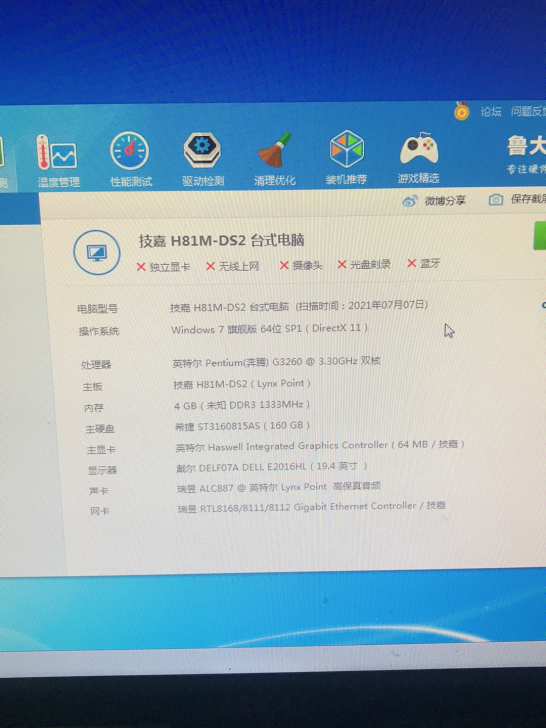Click the 摄像头 feature label
Viewport: 546px width, 728px height.
pyautogui.click(x=307, y=265)
